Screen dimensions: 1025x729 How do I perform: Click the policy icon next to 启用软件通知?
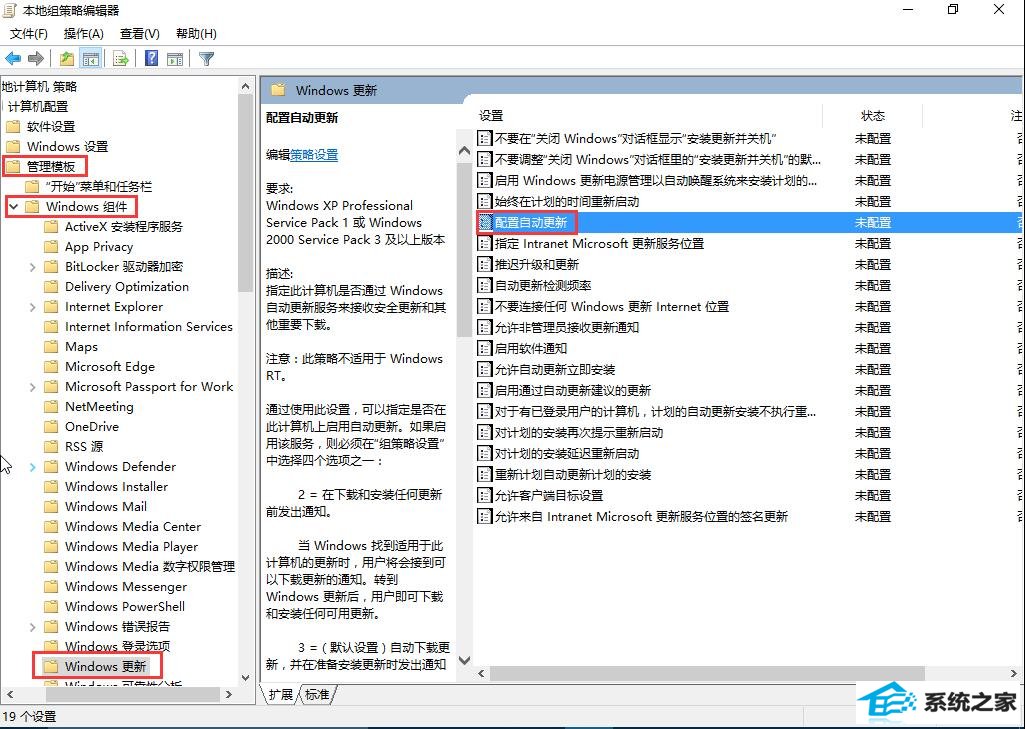(x=484, y=348)
